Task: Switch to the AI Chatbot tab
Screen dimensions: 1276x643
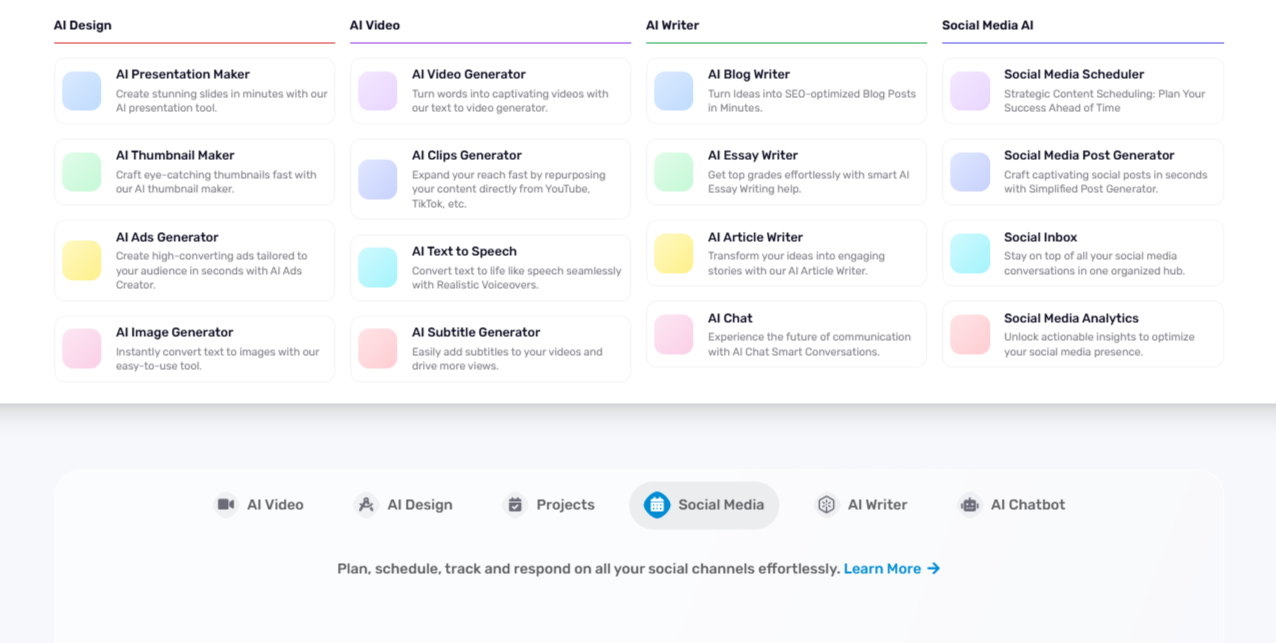Action: point(1011,505)
